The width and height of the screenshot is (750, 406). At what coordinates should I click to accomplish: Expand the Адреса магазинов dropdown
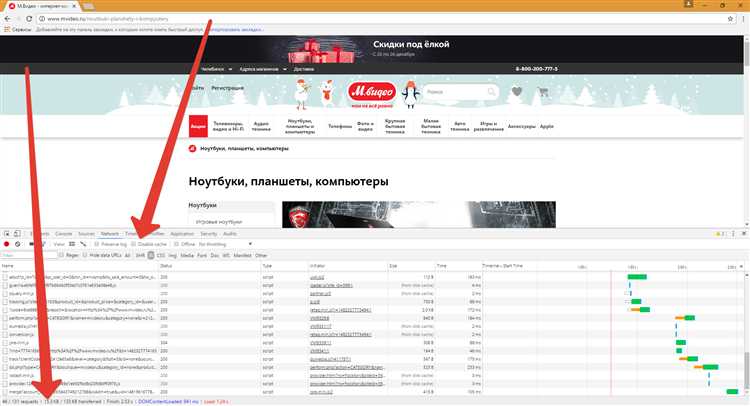click(263, 69)
